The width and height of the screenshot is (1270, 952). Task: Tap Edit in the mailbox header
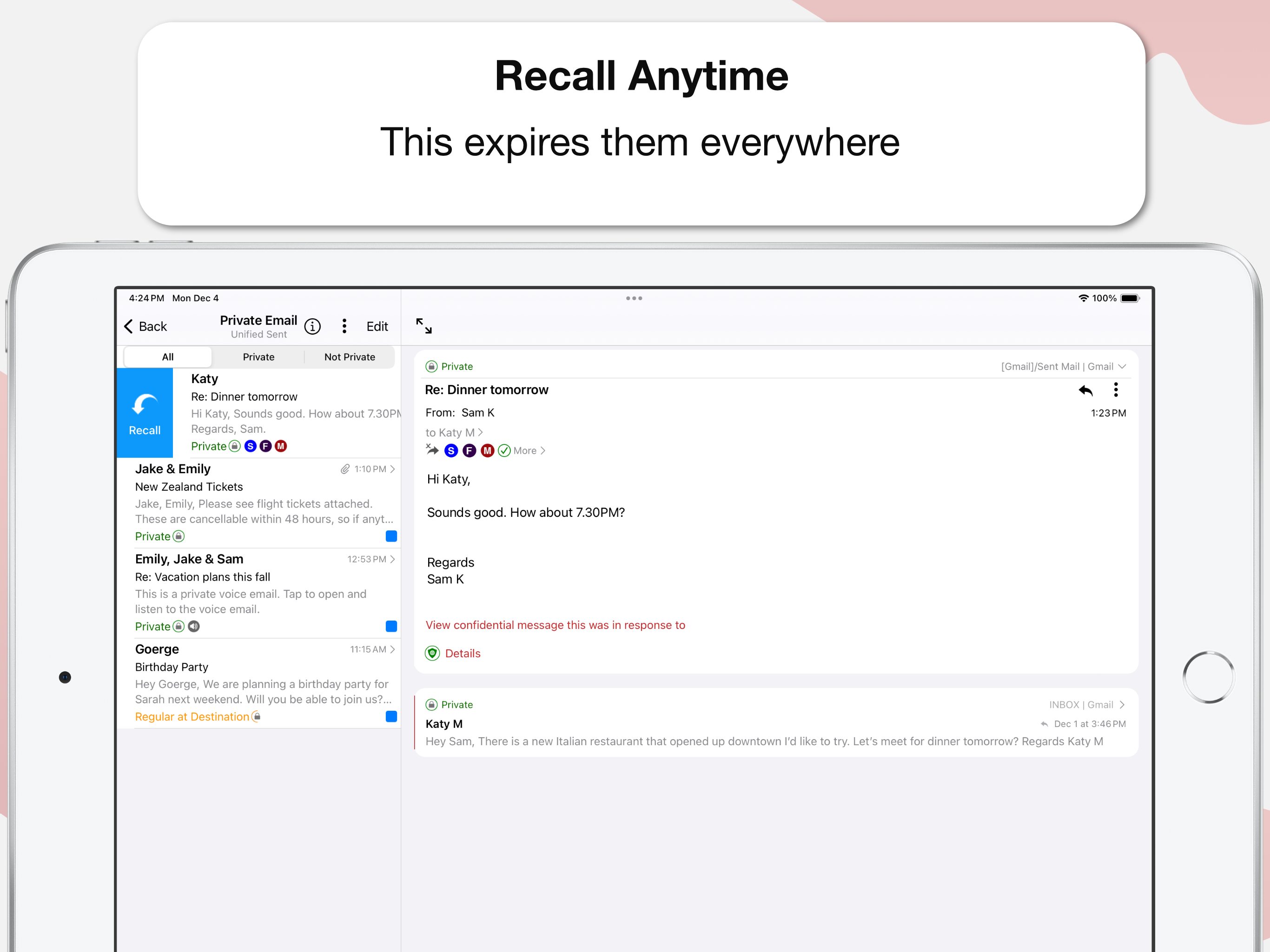pos(377,326)
